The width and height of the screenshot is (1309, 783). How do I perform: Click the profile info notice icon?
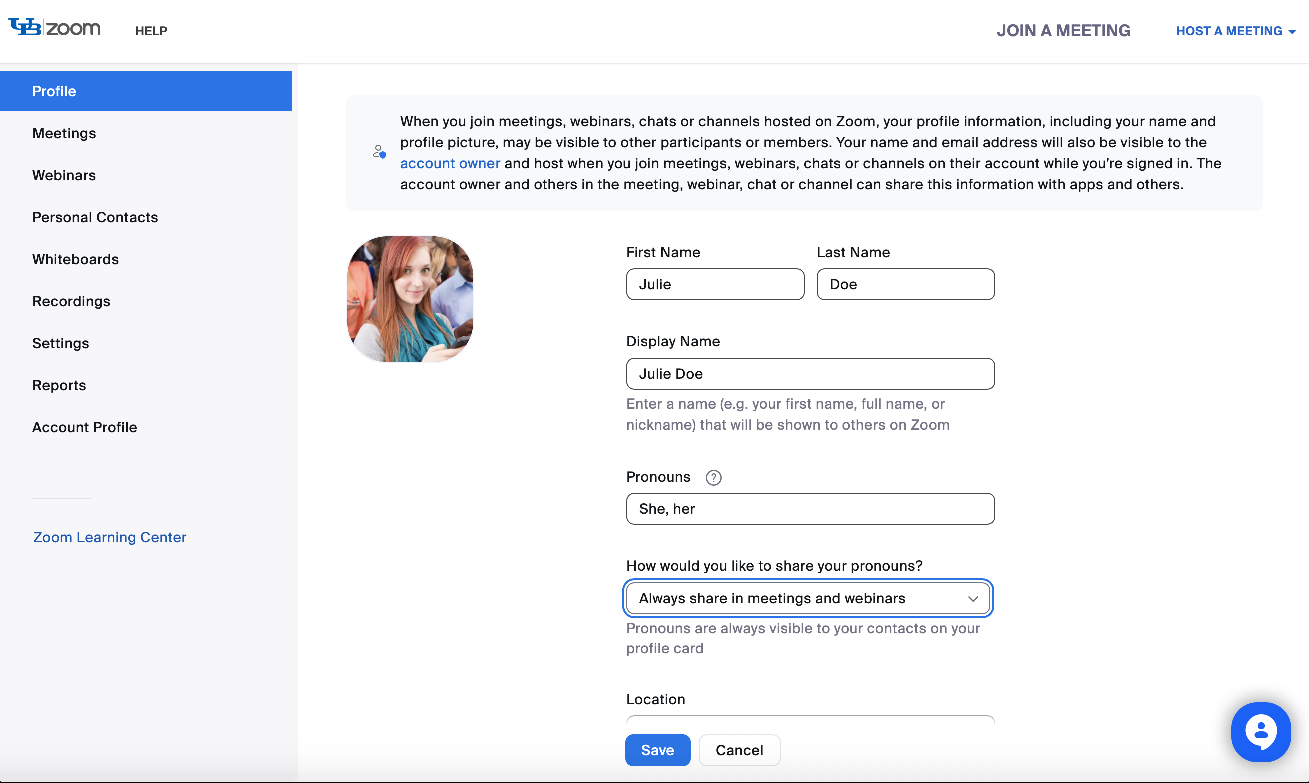click(379, 152)
